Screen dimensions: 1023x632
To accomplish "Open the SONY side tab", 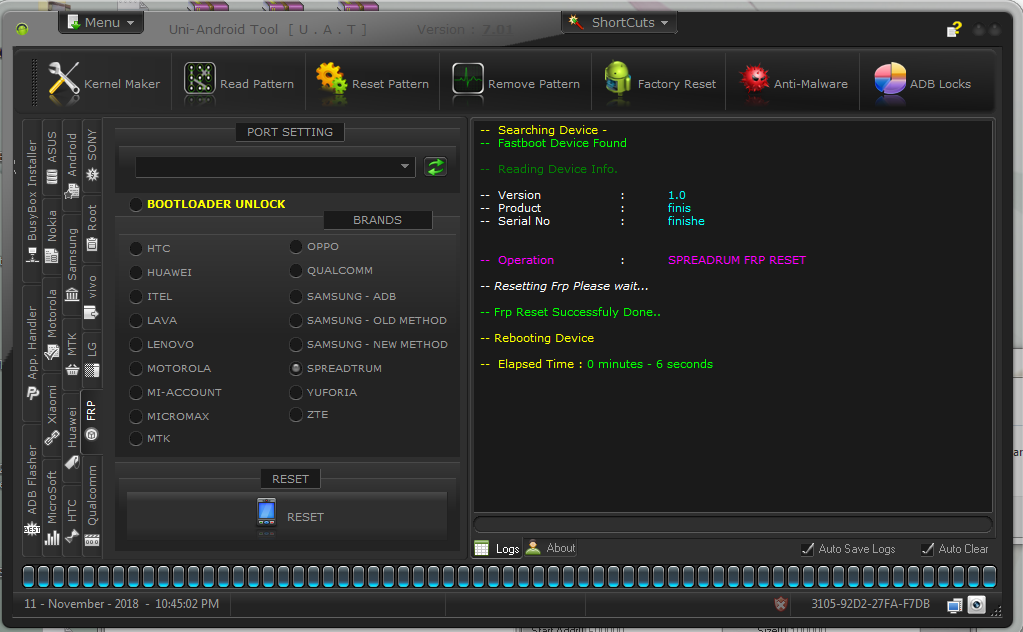I will (x=92, y=155).
